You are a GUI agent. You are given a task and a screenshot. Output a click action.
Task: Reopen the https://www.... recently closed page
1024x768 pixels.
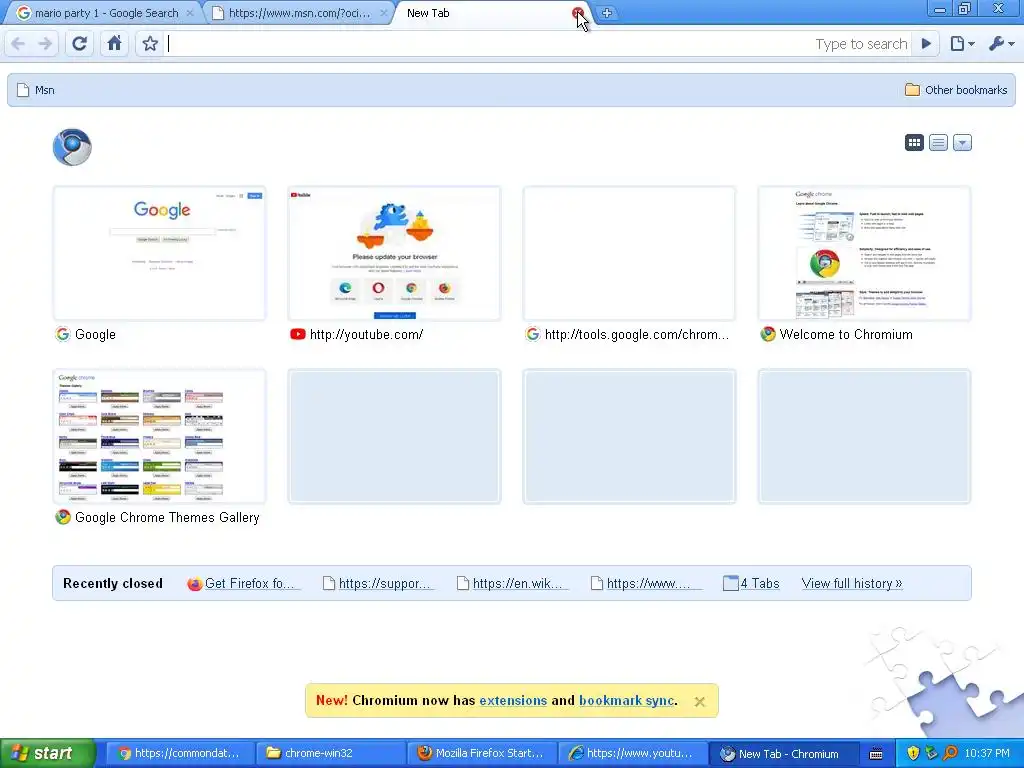point(648,583)
